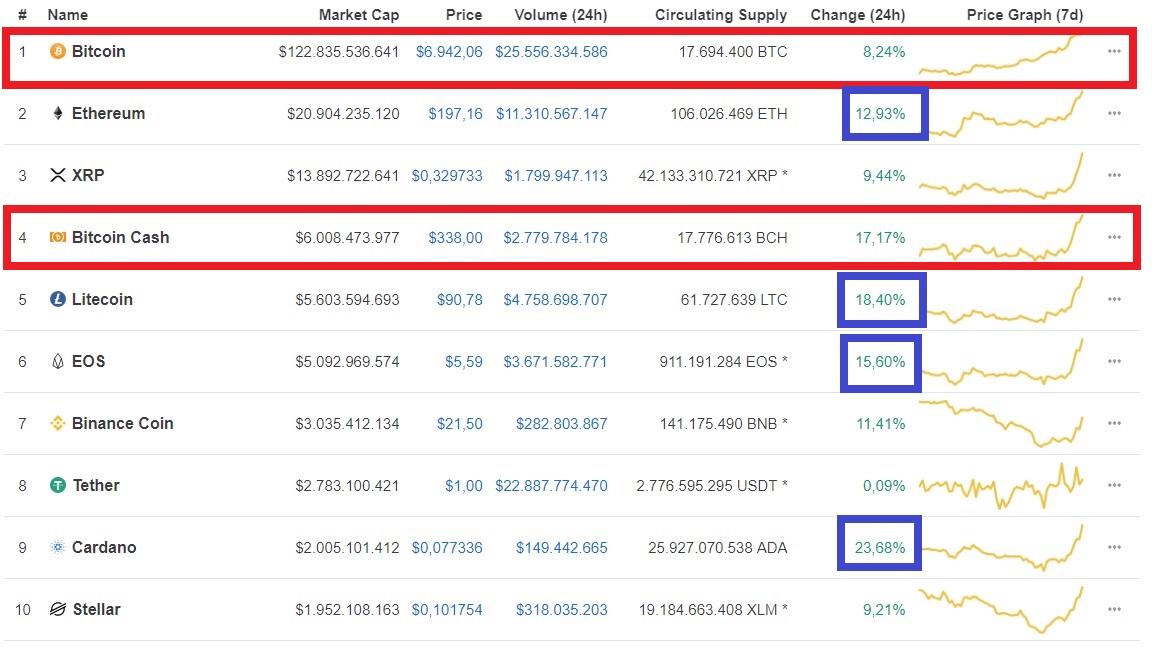The image size is (1152, 654).
Task: Open the Litecoin name link
Action: [102, 299]
